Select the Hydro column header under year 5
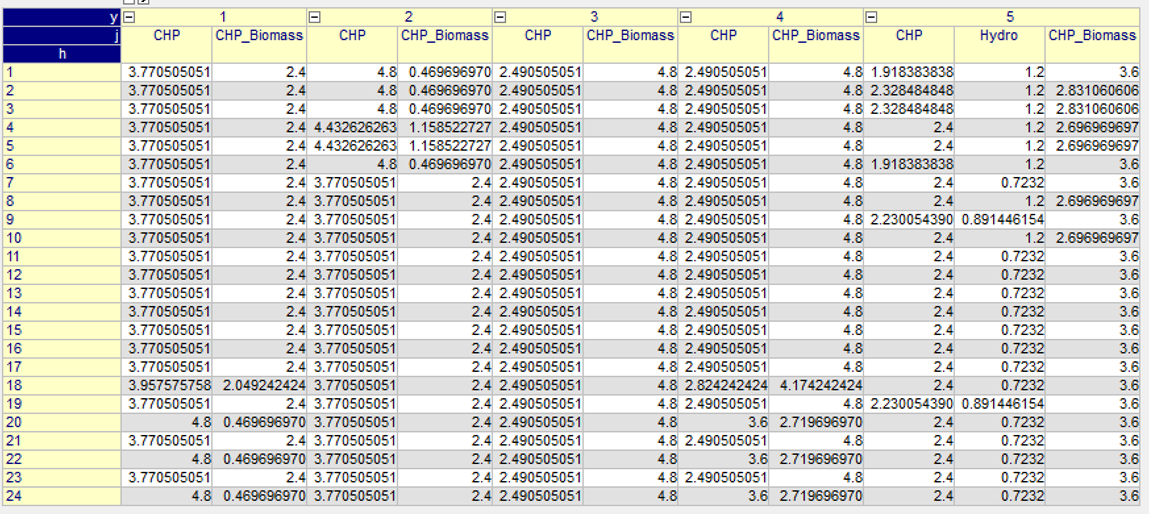 coord(1000,45)
